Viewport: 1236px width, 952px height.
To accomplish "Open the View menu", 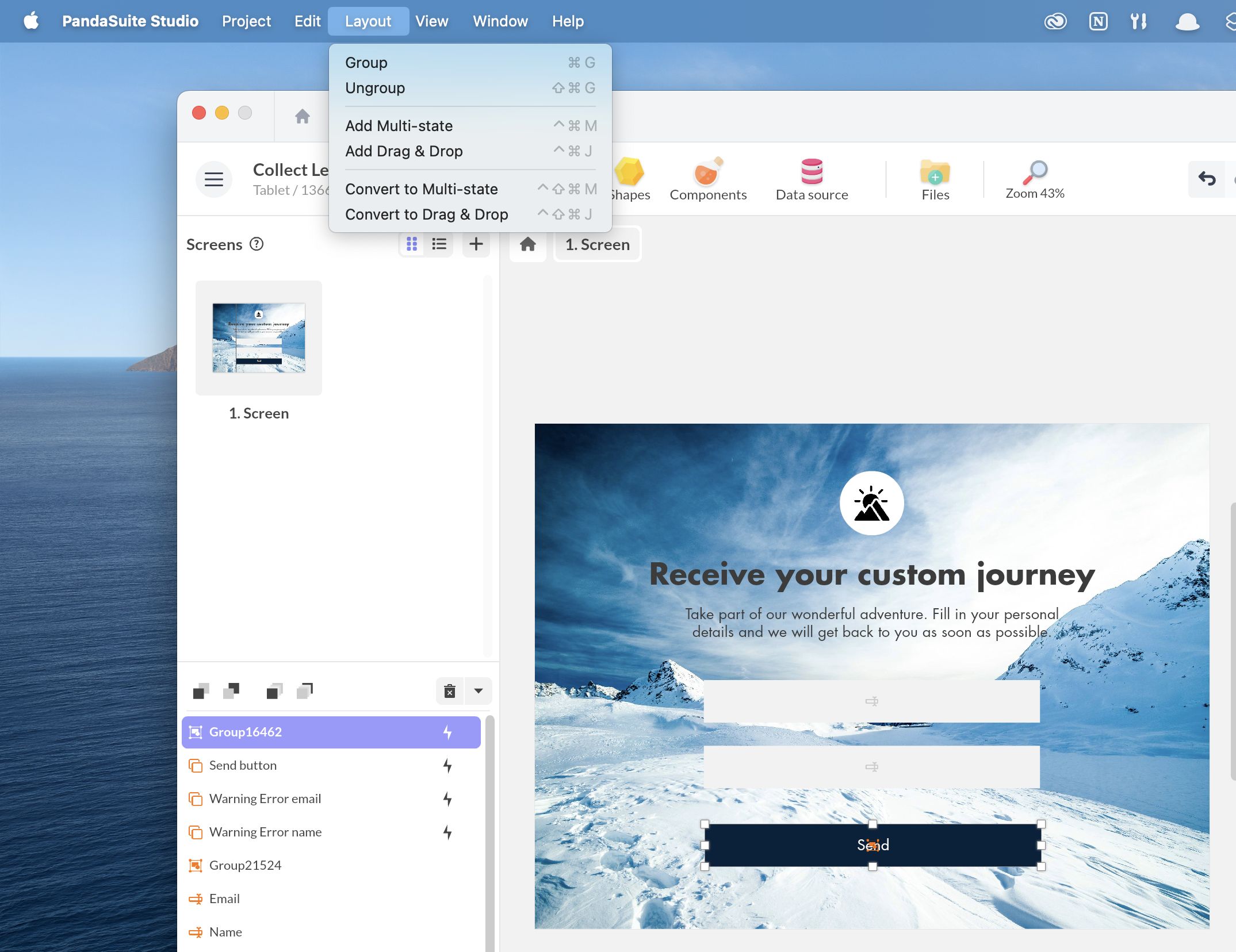I will click(x=431, y=21).
